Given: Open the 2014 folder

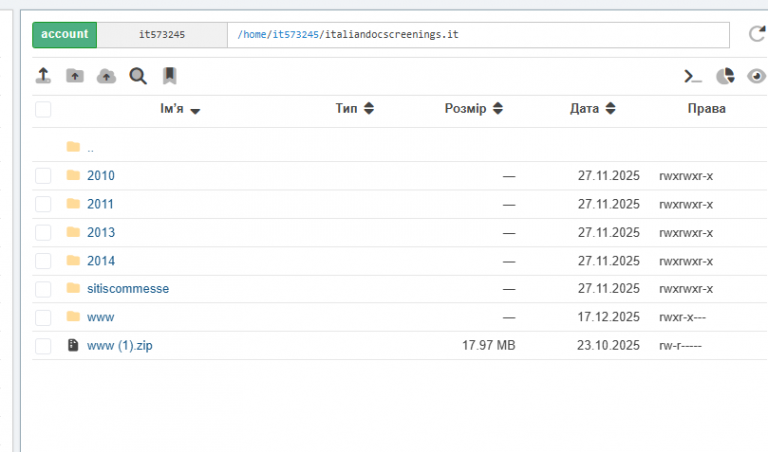Looking at the screenshot, I should click(x=101, y=261).
